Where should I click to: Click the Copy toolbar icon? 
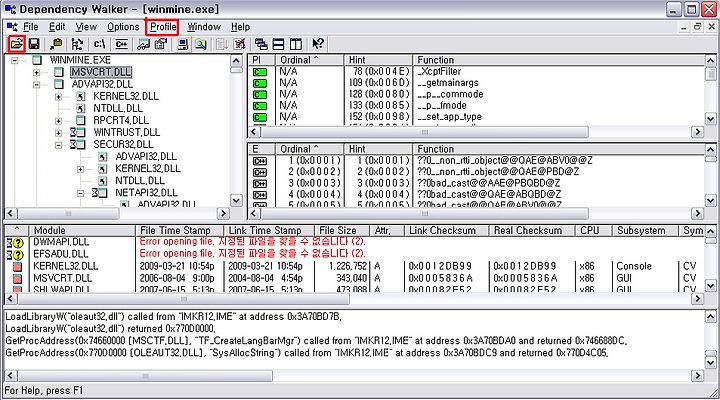56,44
